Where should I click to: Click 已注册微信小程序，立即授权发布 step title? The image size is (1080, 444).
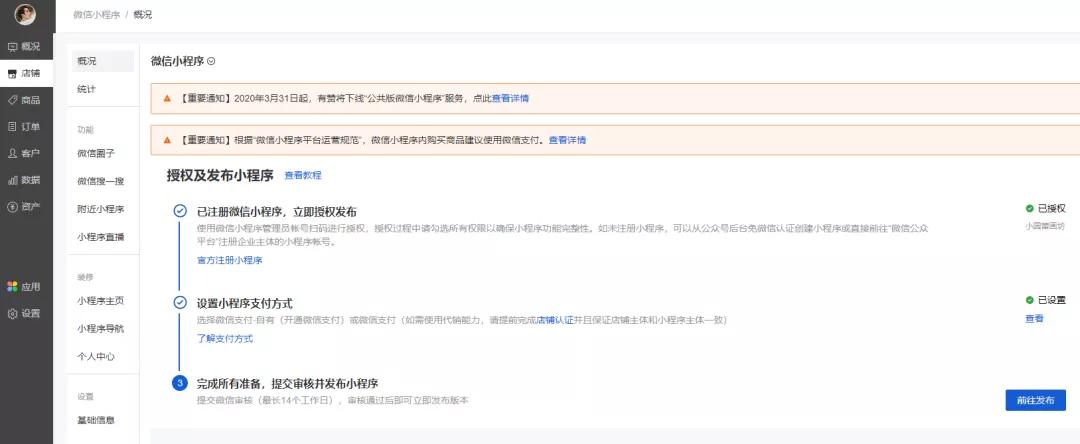[x=277, y=211]
